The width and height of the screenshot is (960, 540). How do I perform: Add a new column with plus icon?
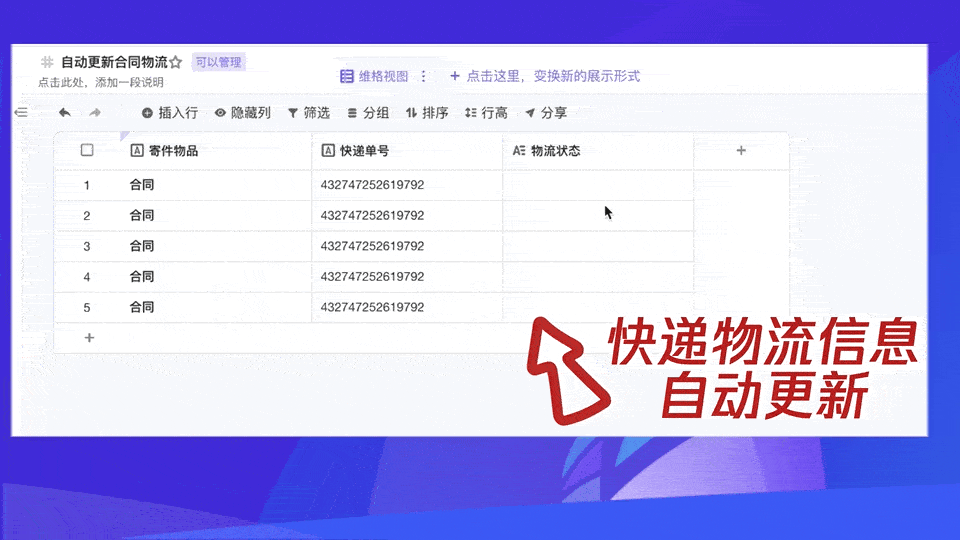click(741, 151)
